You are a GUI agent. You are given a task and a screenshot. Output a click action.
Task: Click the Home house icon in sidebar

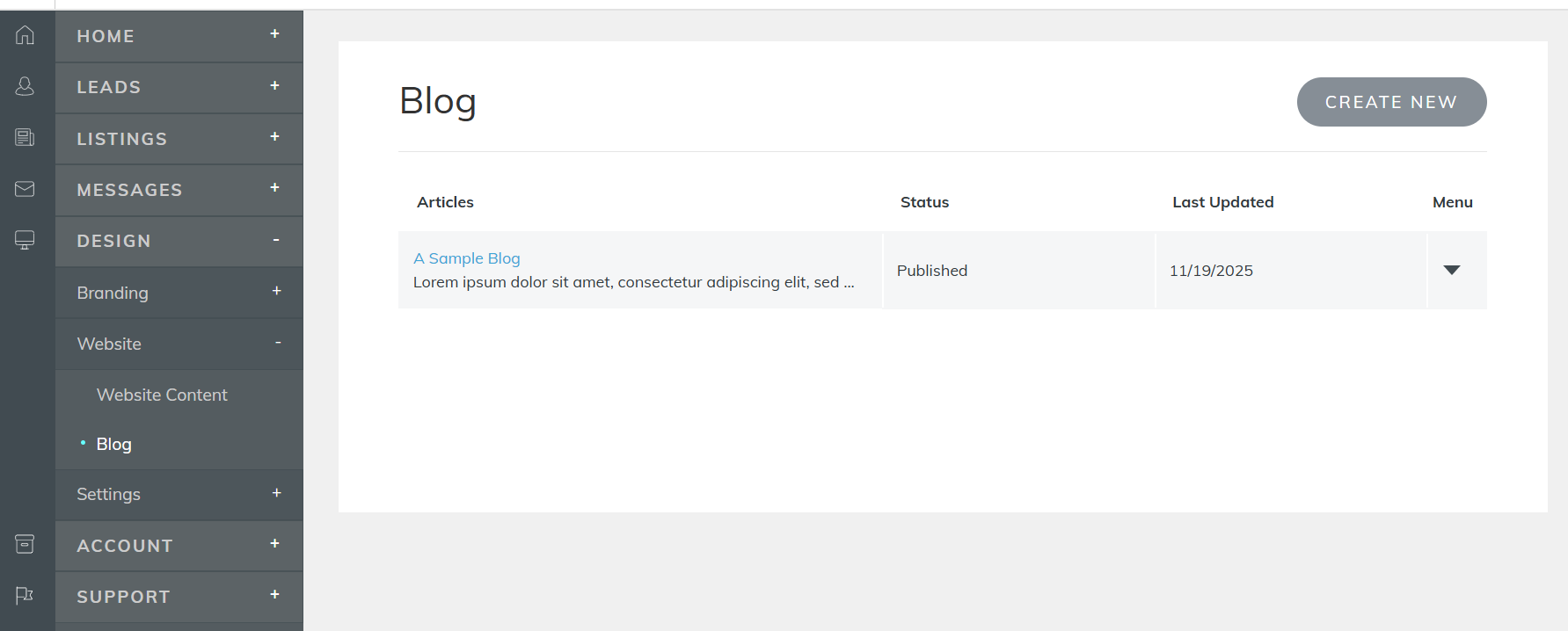(25, 35)
